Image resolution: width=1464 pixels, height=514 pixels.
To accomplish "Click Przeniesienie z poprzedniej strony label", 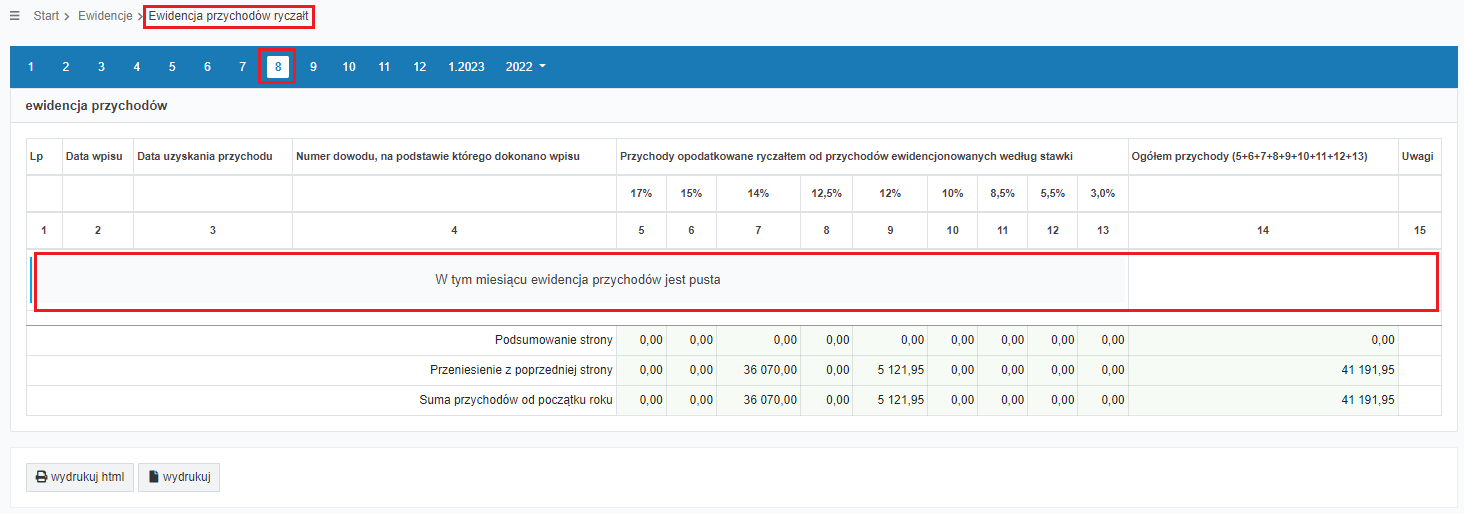I will click(521, 370).
